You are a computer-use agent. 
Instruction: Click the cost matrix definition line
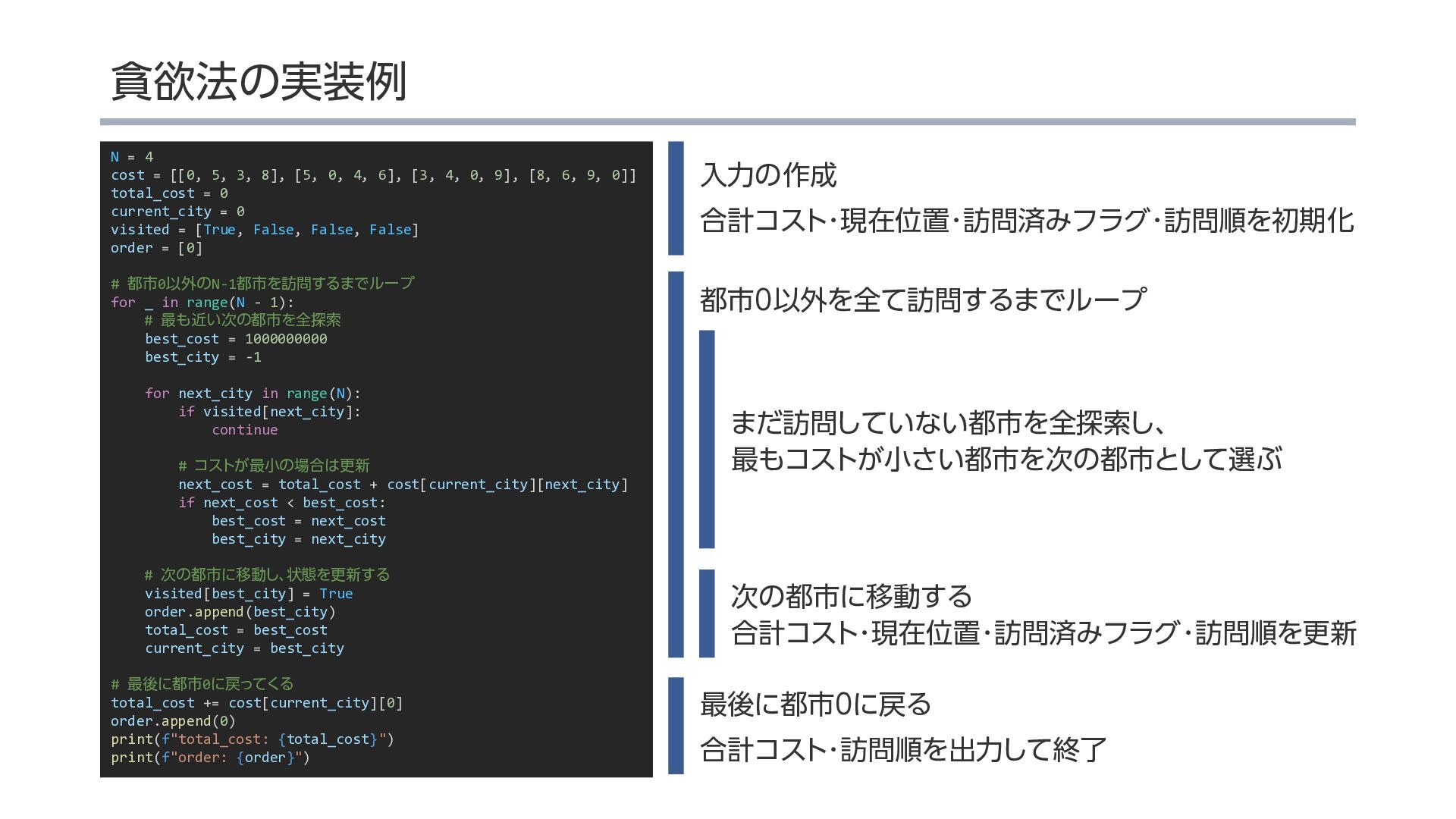[373, 175]
